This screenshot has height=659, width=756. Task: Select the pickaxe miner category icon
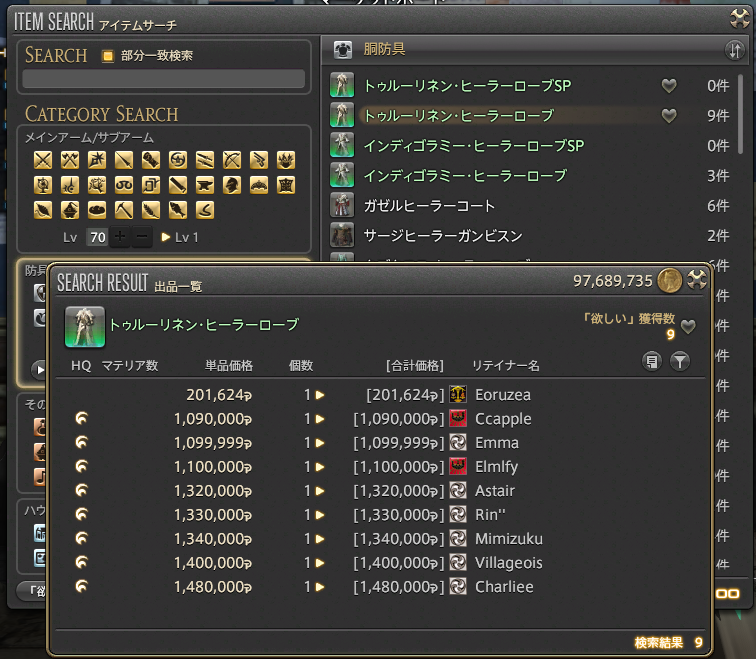point(123,210)
